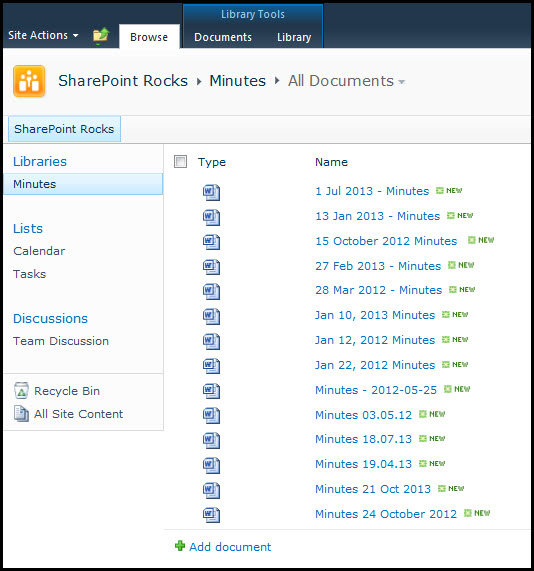The image size is (534, 571).
Task: Go to SharePoint Rocks breadcrumb link
Action: [x=123, y=81]
